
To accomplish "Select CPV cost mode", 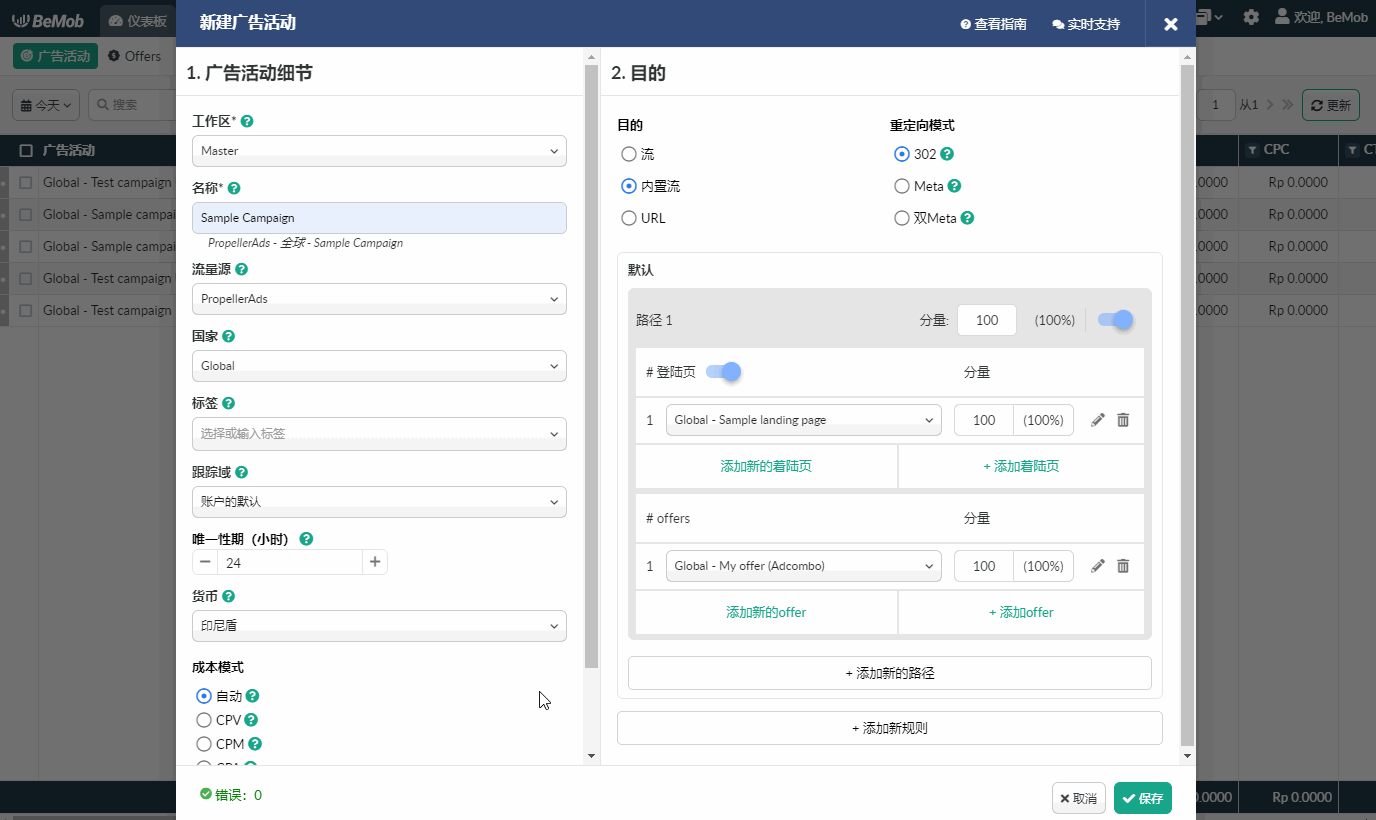I will pos(204,720).
